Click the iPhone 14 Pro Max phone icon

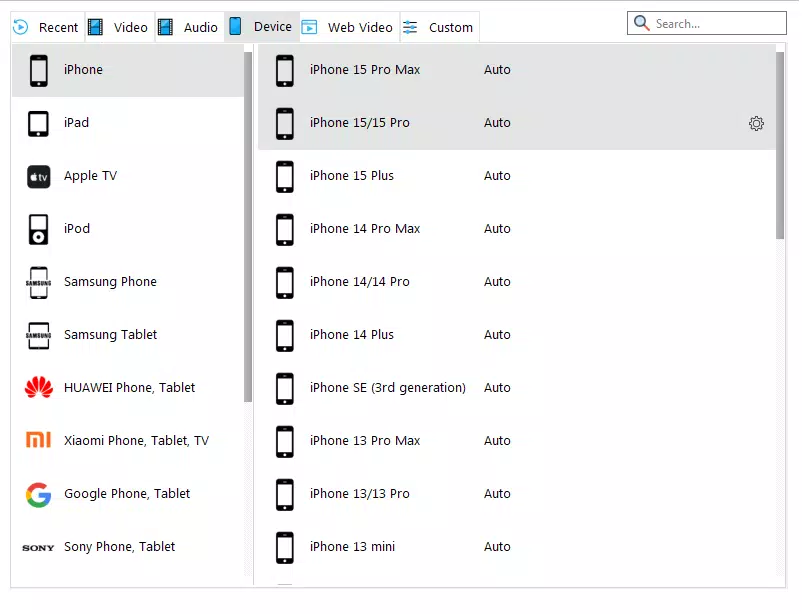285,230
